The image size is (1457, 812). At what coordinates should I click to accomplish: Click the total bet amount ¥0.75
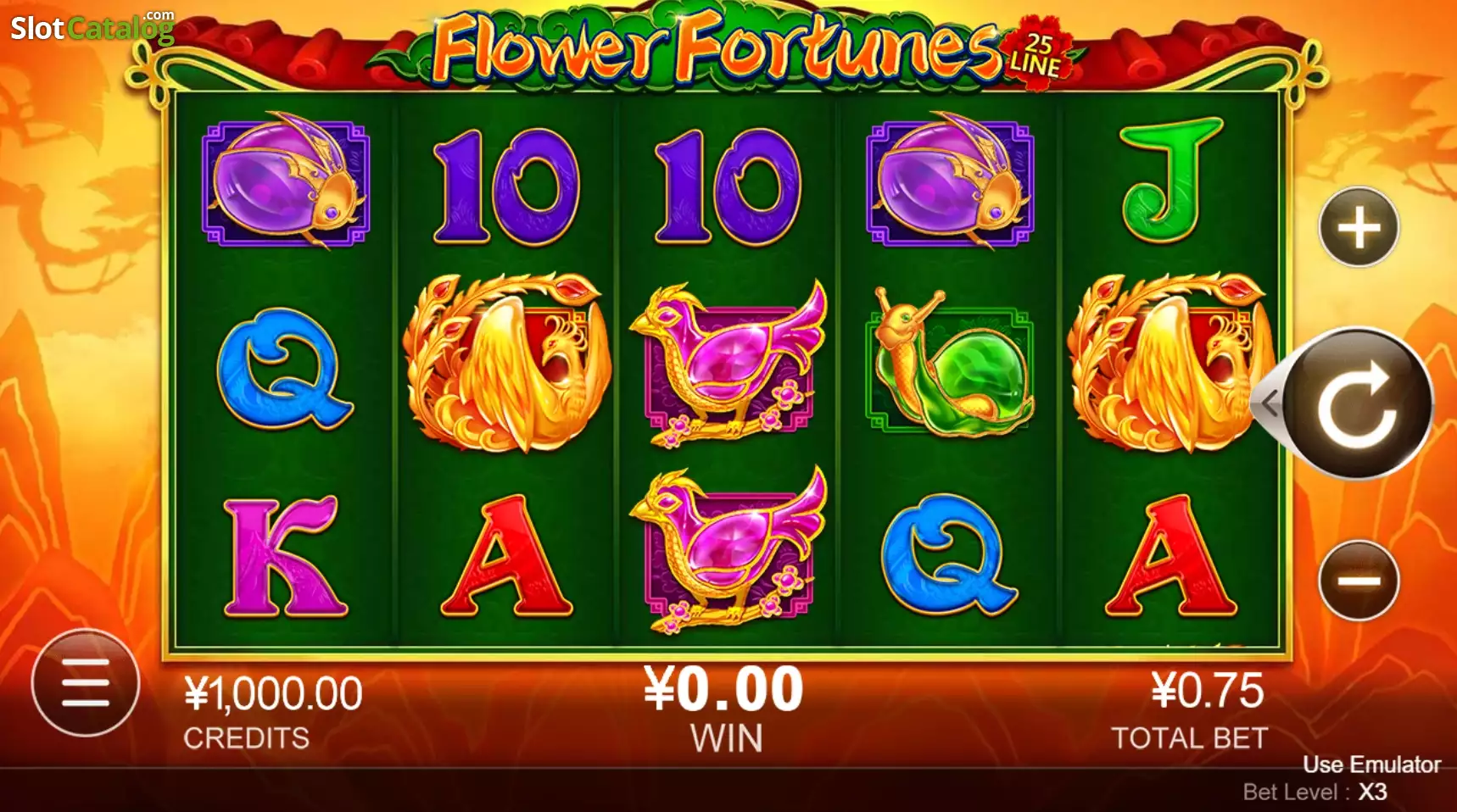click(x=1208, y=691)
